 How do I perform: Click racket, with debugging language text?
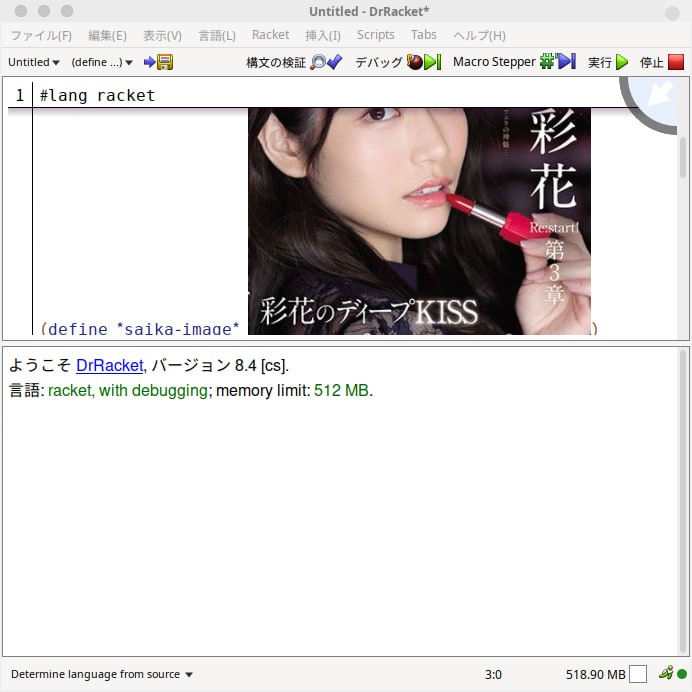[x=128, y=391]
